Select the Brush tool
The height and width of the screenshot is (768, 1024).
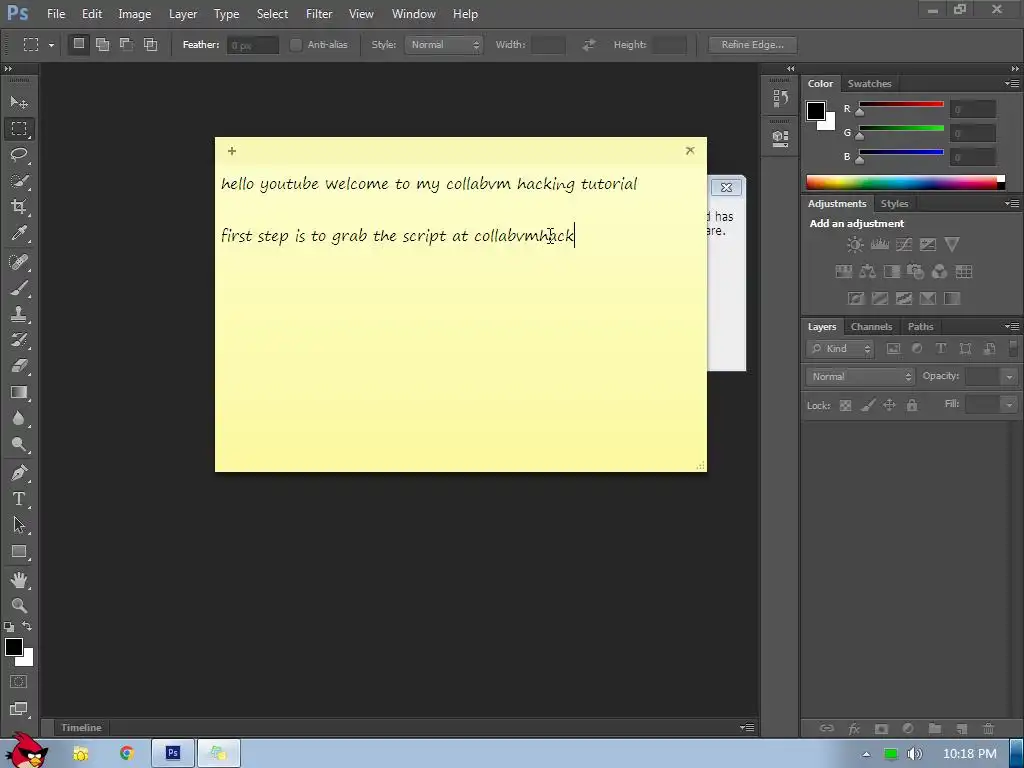[19, 288]
